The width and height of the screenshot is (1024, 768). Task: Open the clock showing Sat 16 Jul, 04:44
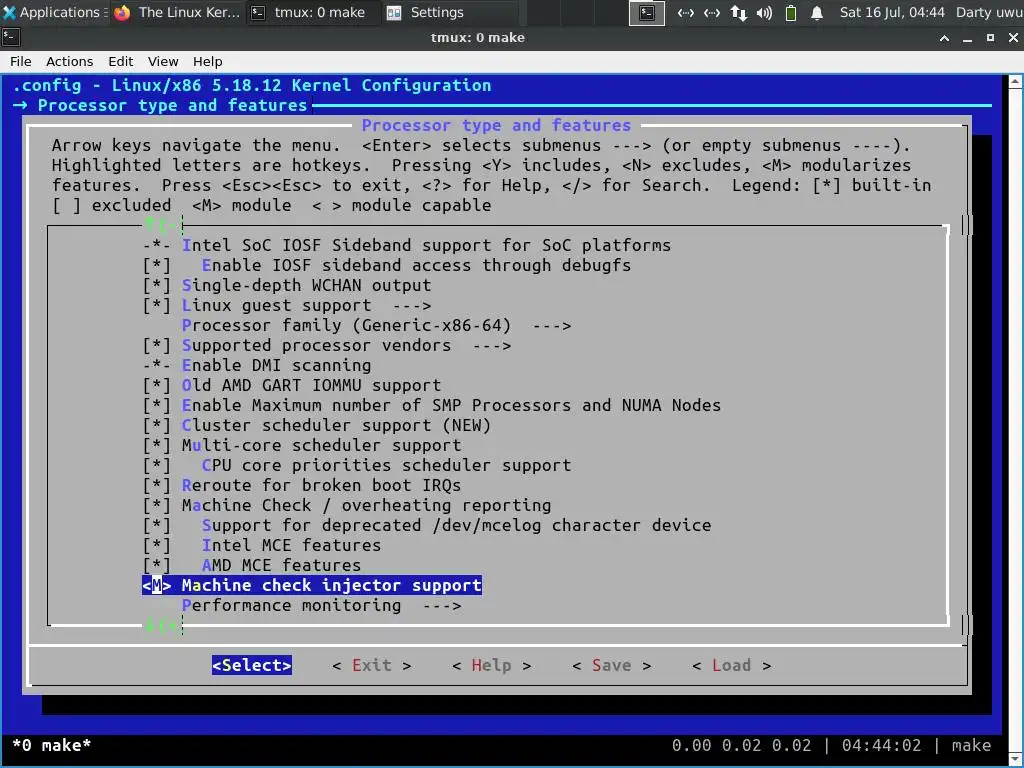tap(892, 12)
